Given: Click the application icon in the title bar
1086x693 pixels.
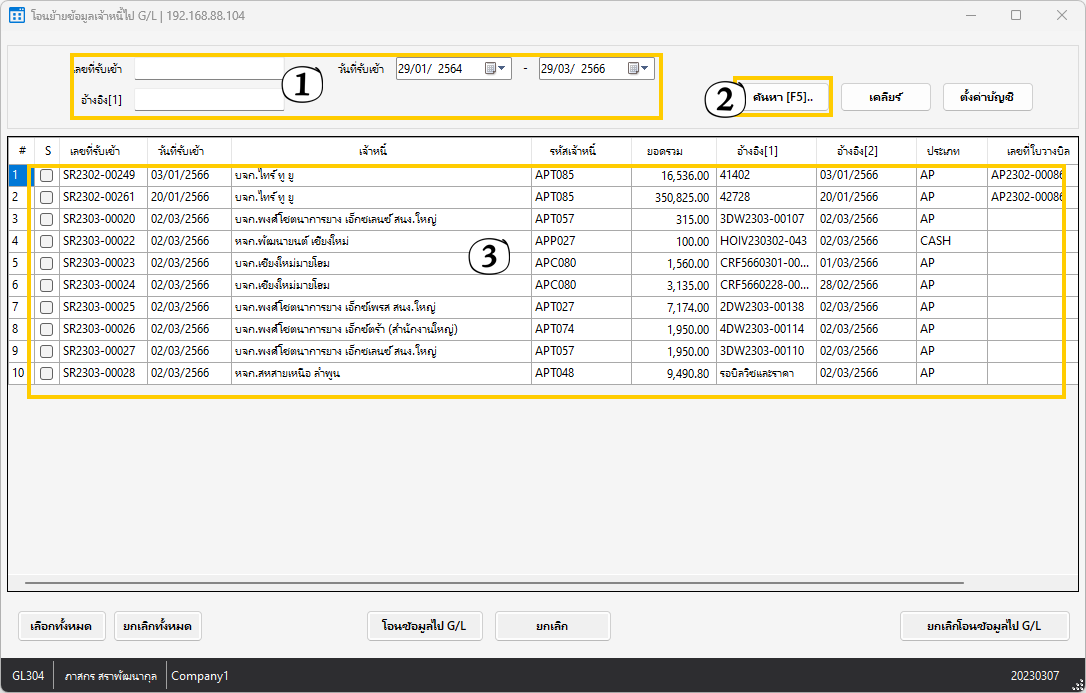Looking at the screenshot, I should [x=17, y=16].
